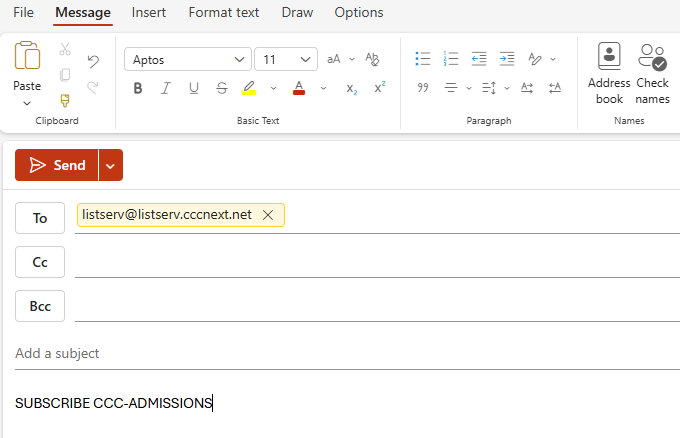
Task: Select the Message tab
Action: point(83,12)
